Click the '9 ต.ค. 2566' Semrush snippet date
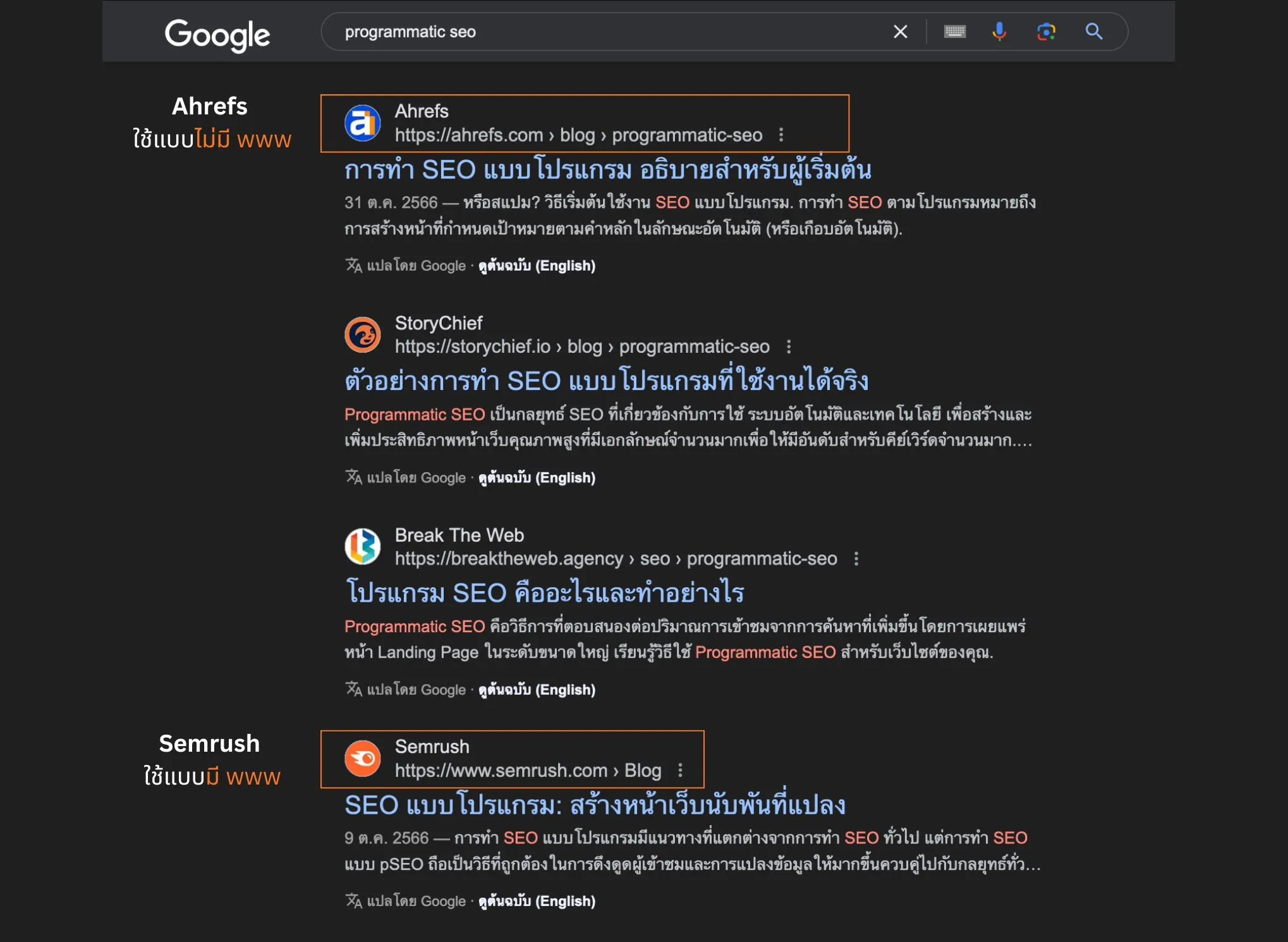Screen dimensions: 1288x942 click(386, 838)
